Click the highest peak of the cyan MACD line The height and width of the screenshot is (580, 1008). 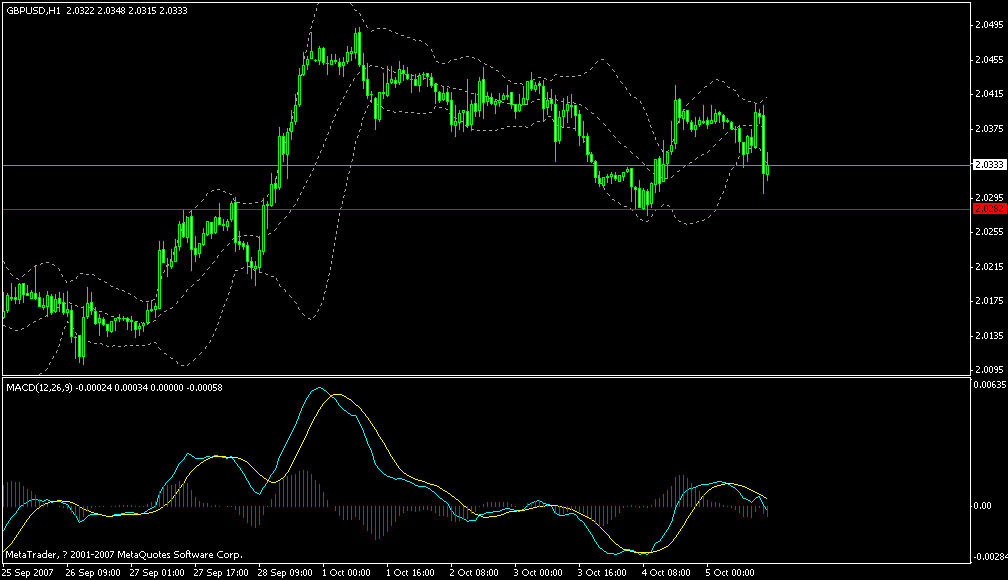[x=319, y=388]
